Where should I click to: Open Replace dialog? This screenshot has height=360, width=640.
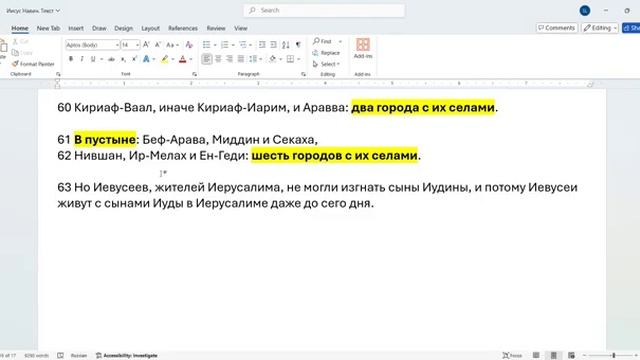point(326,53)
